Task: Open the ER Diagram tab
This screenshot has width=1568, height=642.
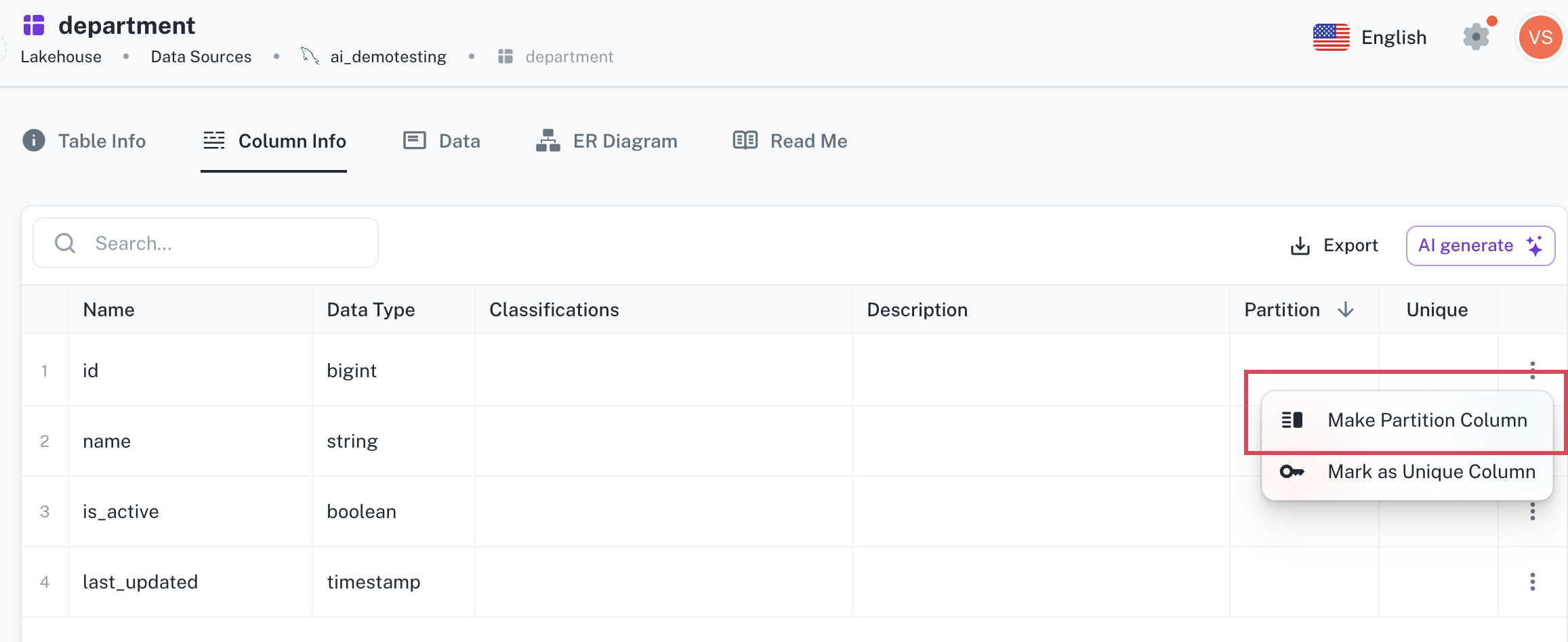Action: pos(606,141)
